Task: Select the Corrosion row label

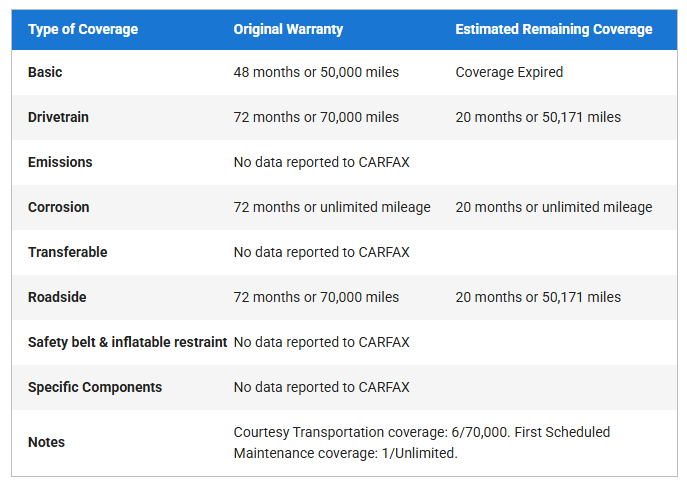Action: pyautogui.click(x=58, y=208)
